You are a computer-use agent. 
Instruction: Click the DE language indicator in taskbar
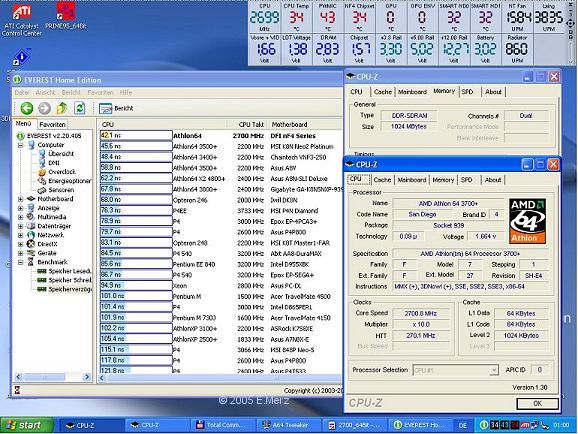[x=462, y=426]
